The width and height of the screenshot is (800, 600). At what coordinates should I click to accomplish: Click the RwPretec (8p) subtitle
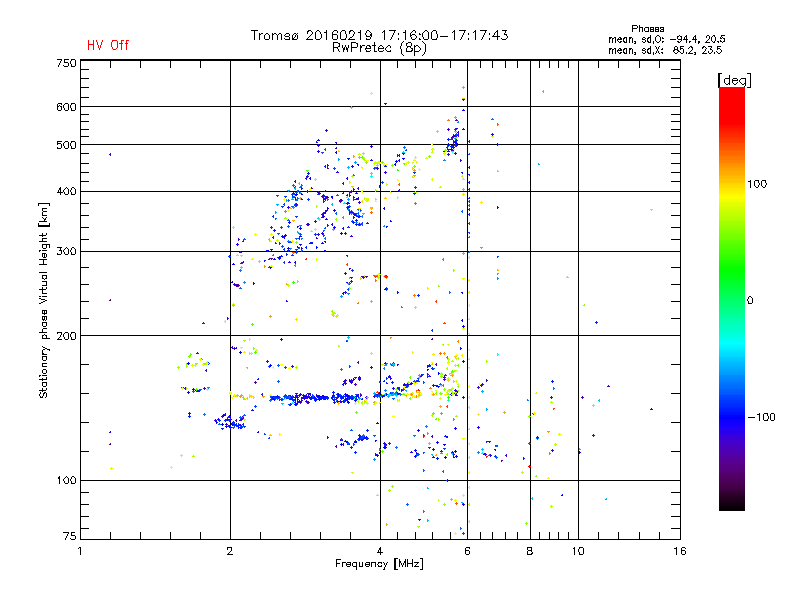tap(379, 48)
